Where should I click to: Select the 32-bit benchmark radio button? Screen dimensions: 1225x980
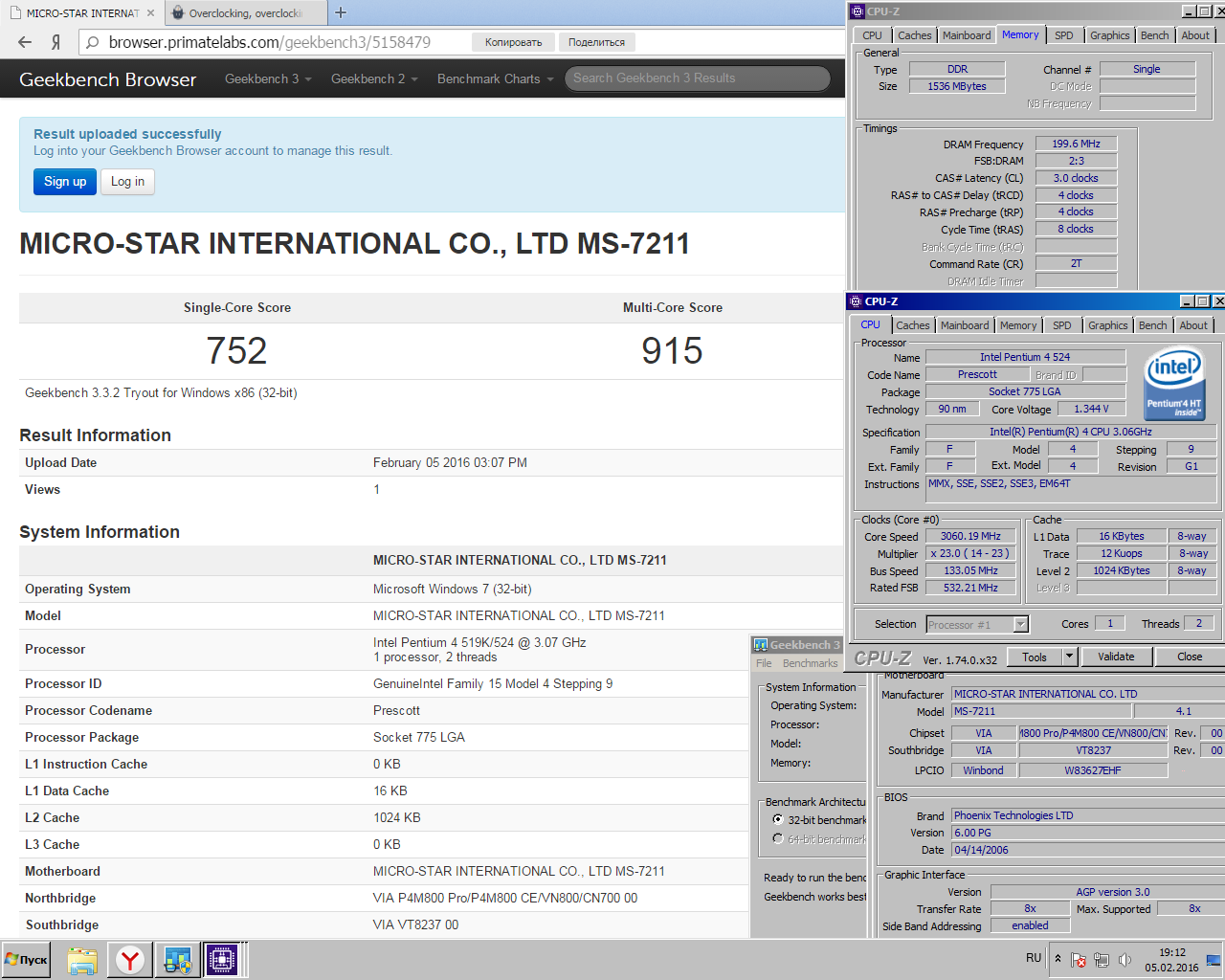778,820
